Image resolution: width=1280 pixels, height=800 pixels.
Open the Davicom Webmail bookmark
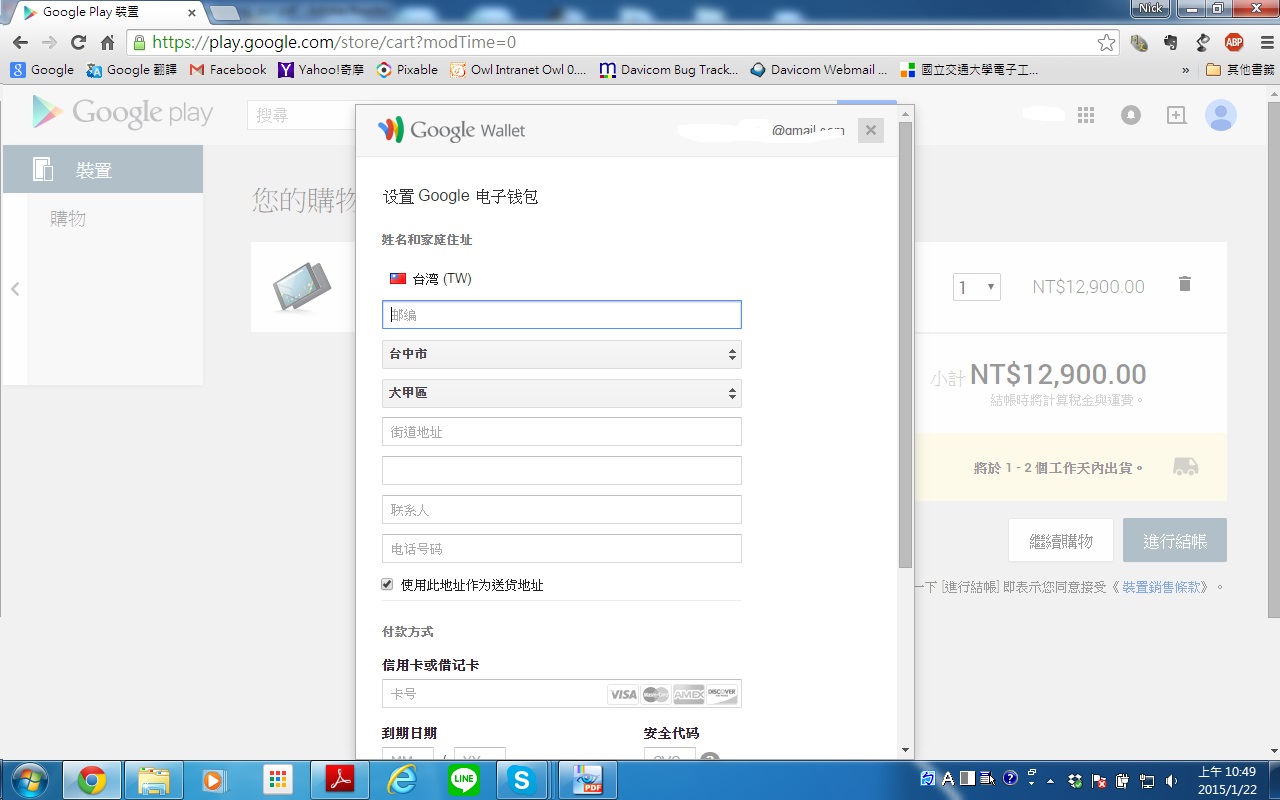point(819,70)
